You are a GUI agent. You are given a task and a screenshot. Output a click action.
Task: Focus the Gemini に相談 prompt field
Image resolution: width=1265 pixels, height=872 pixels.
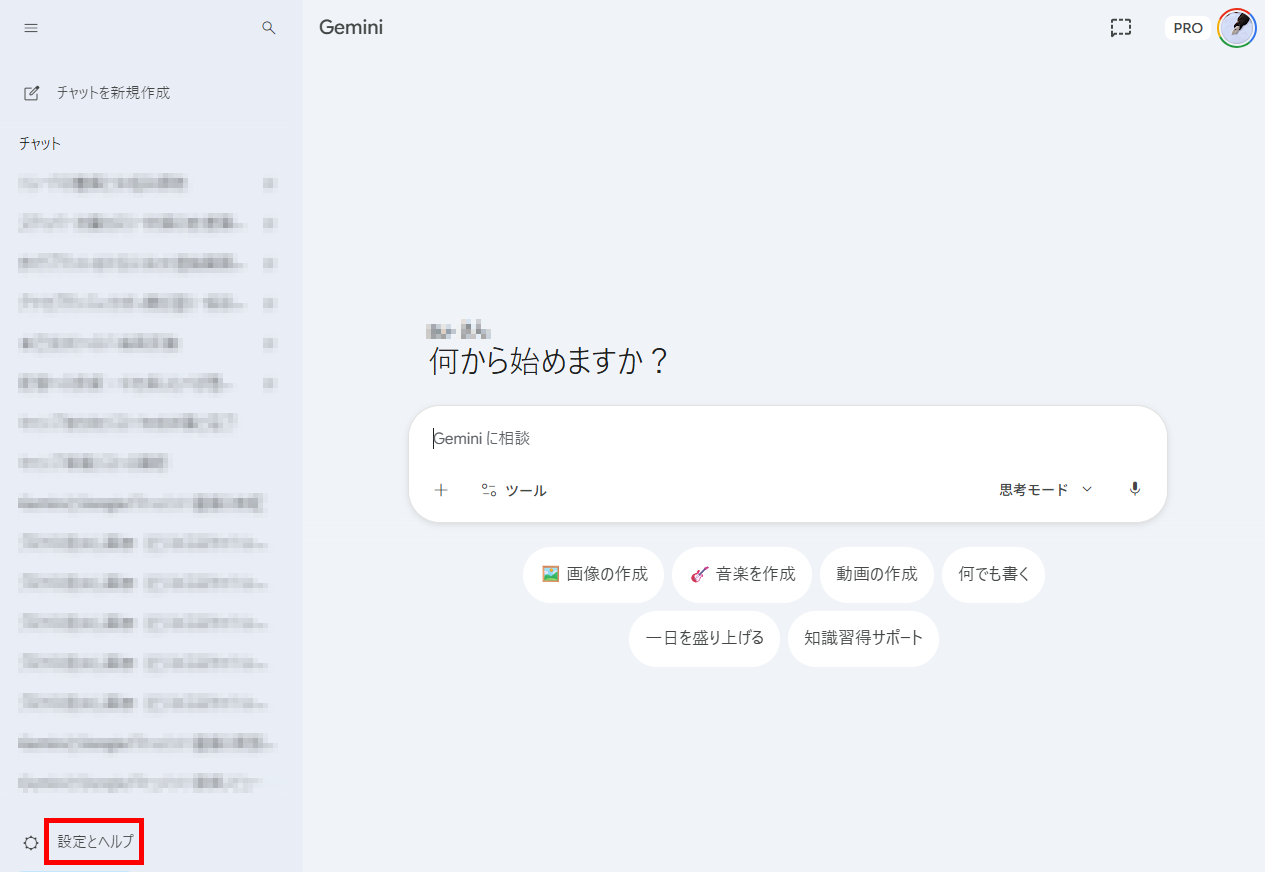788,438
